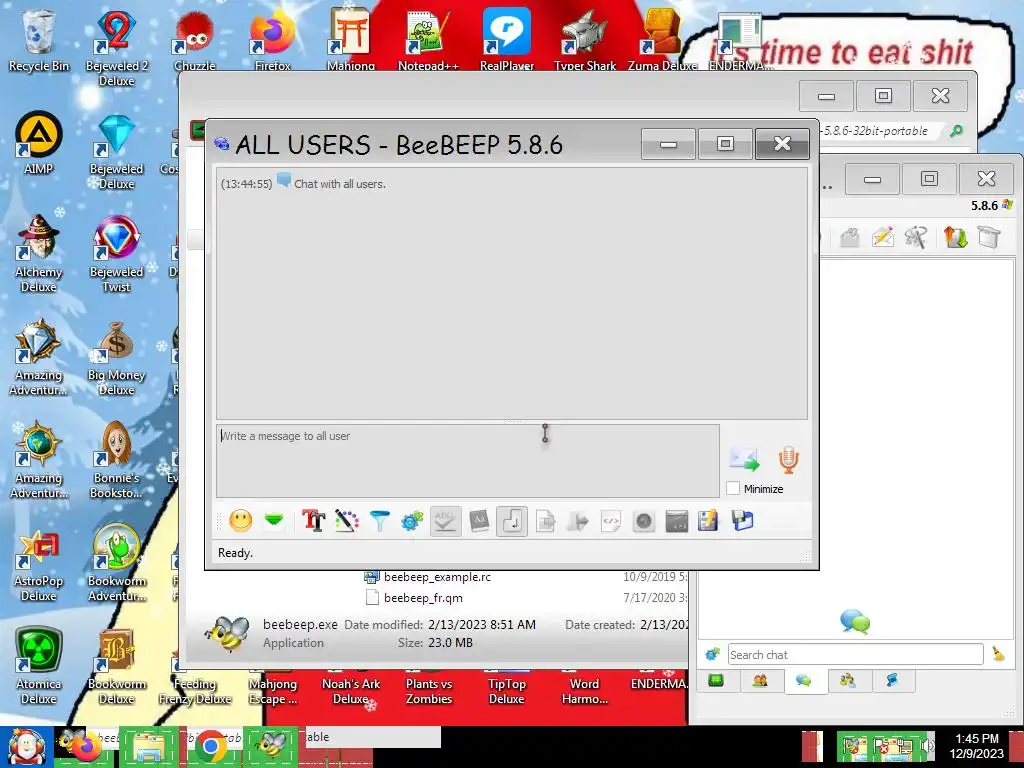Click the BeeBEEP bee taskbar icon
Image resolution: width=1024 pixels, height=768 pixels.
[271, 745]
